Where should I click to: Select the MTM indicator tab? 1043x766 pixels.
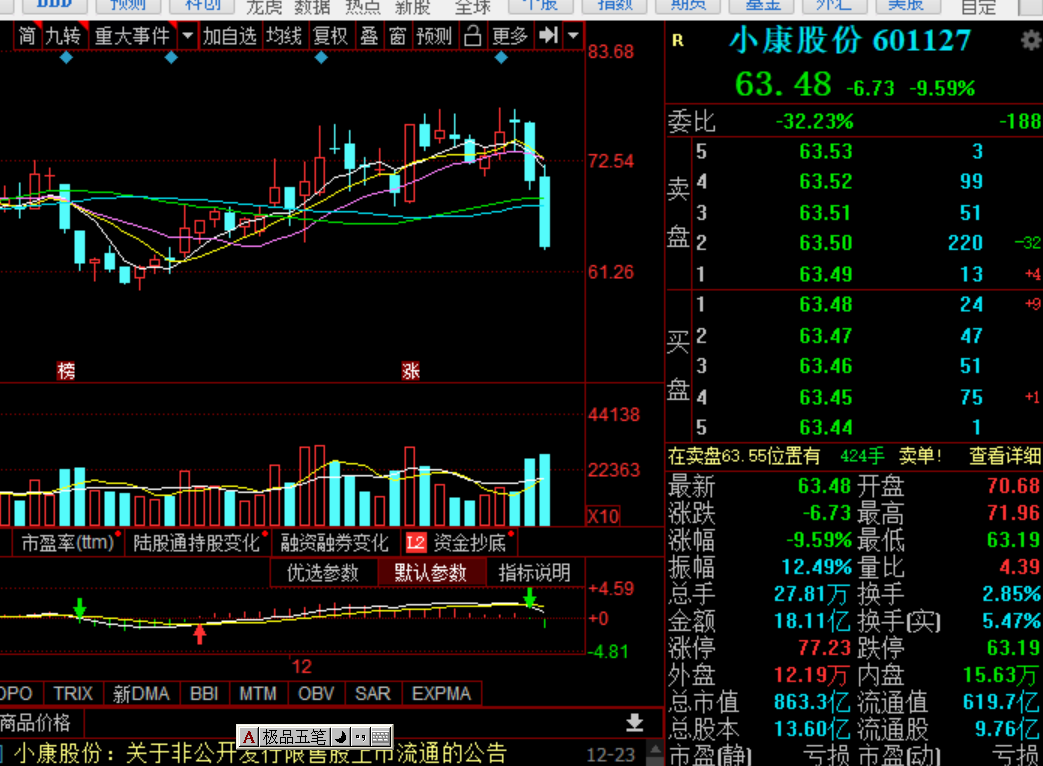click(258, 694)
